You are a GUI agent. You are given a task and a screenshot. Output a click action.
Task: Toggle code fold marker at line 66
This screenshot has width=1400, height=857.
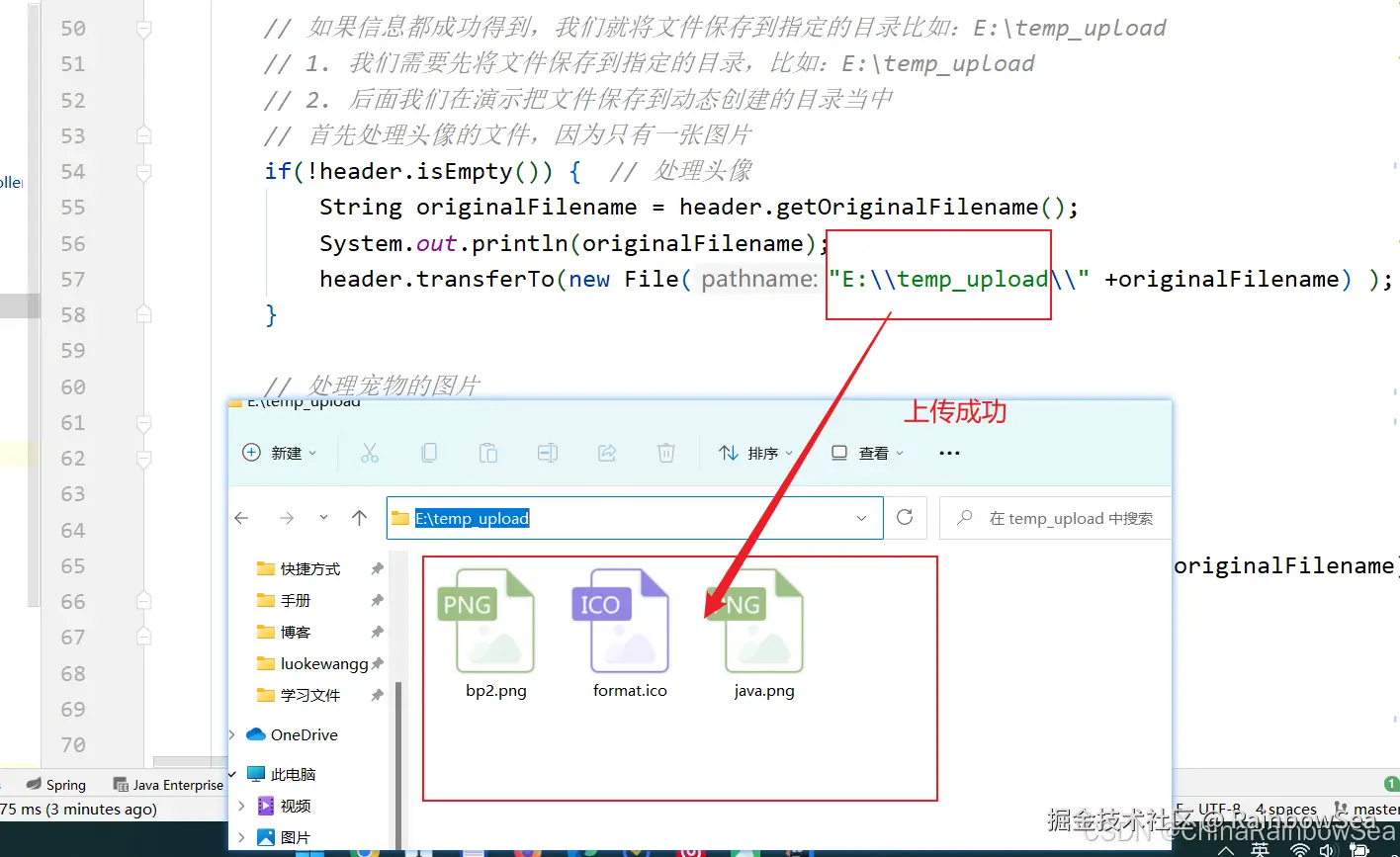tap(143, 601)
